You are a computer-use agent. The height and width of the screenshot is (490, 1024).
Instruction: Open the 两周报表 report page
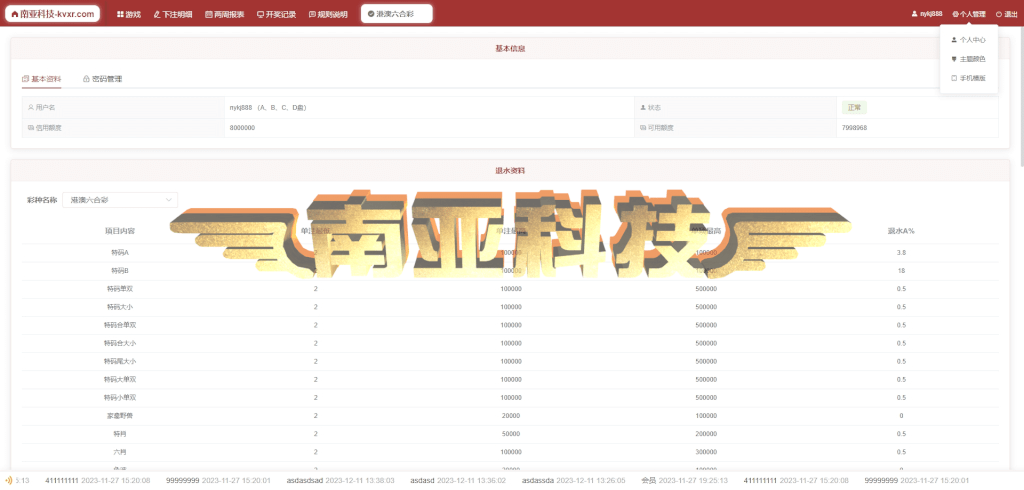point(225,14)
